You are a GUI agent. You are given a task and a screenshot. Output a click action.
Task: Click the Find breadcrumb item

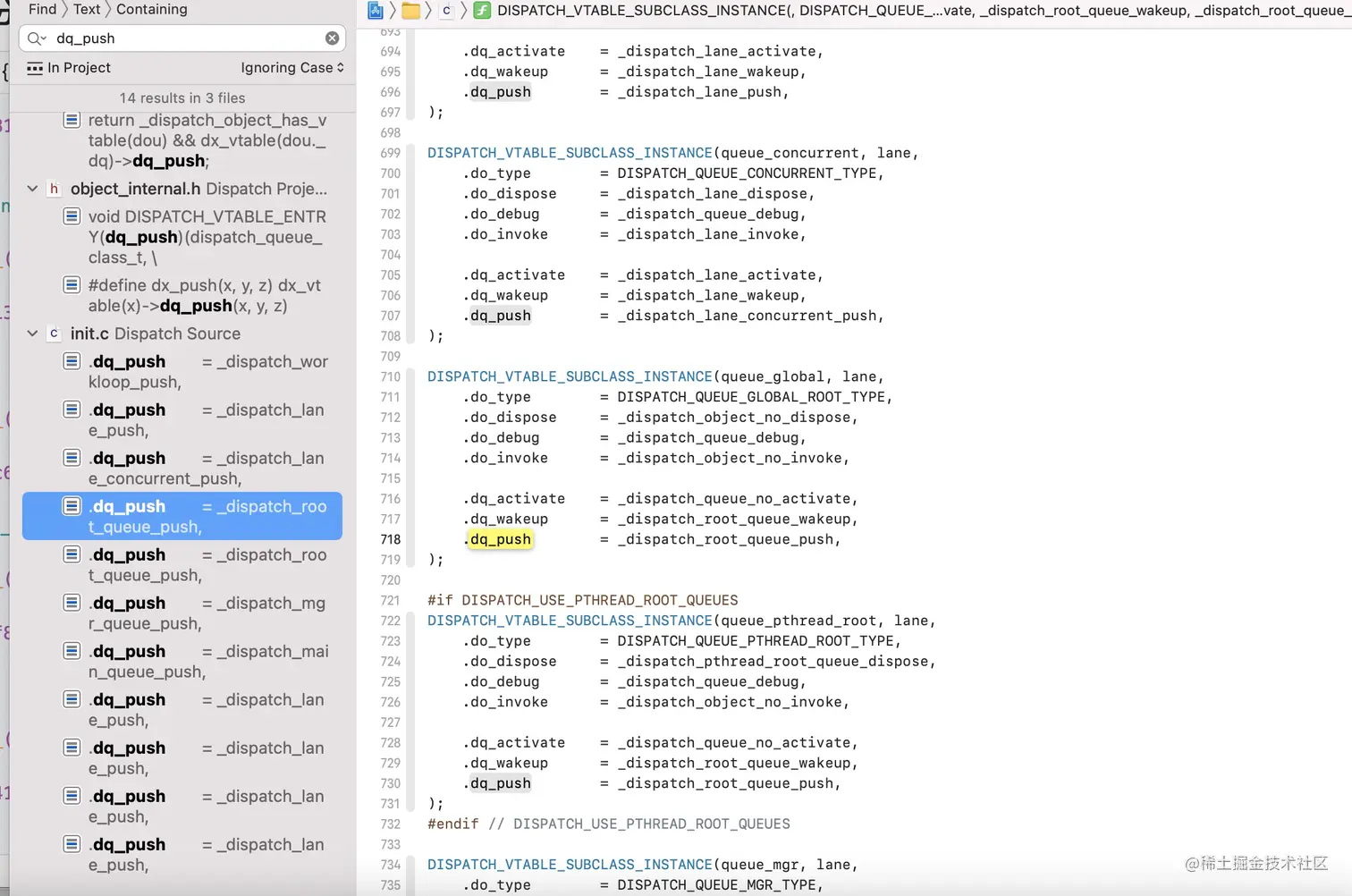coord(42,9)
